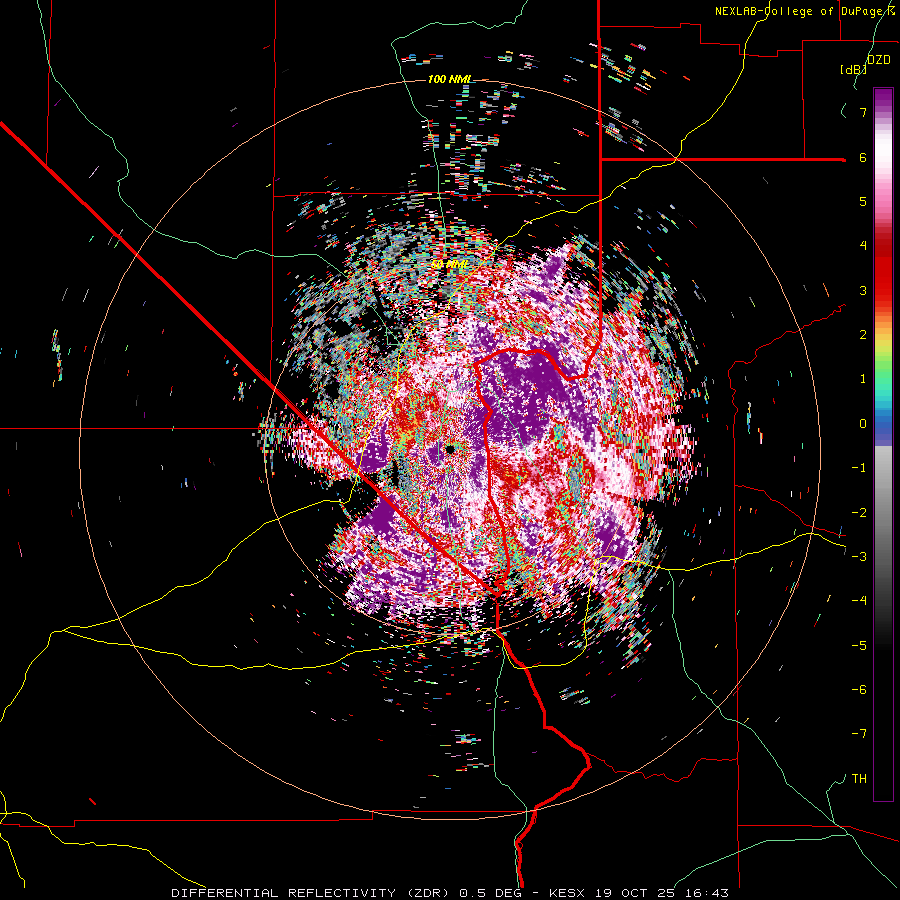The height and width of the screenshot is (900, 900).
Task: Click the scale value 4
Action: (x=863, y=246)
